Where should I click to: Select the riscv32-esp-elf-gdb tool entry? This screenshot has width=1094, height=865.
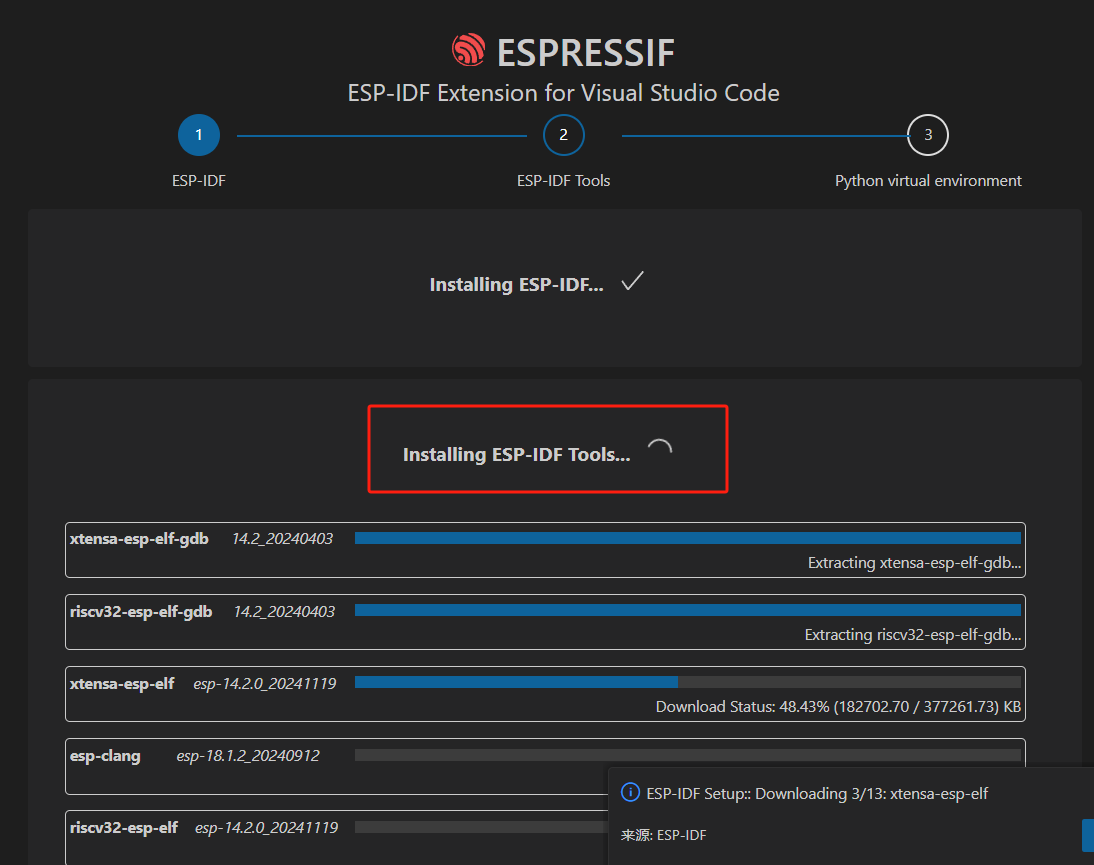click(x=545, y=621)
